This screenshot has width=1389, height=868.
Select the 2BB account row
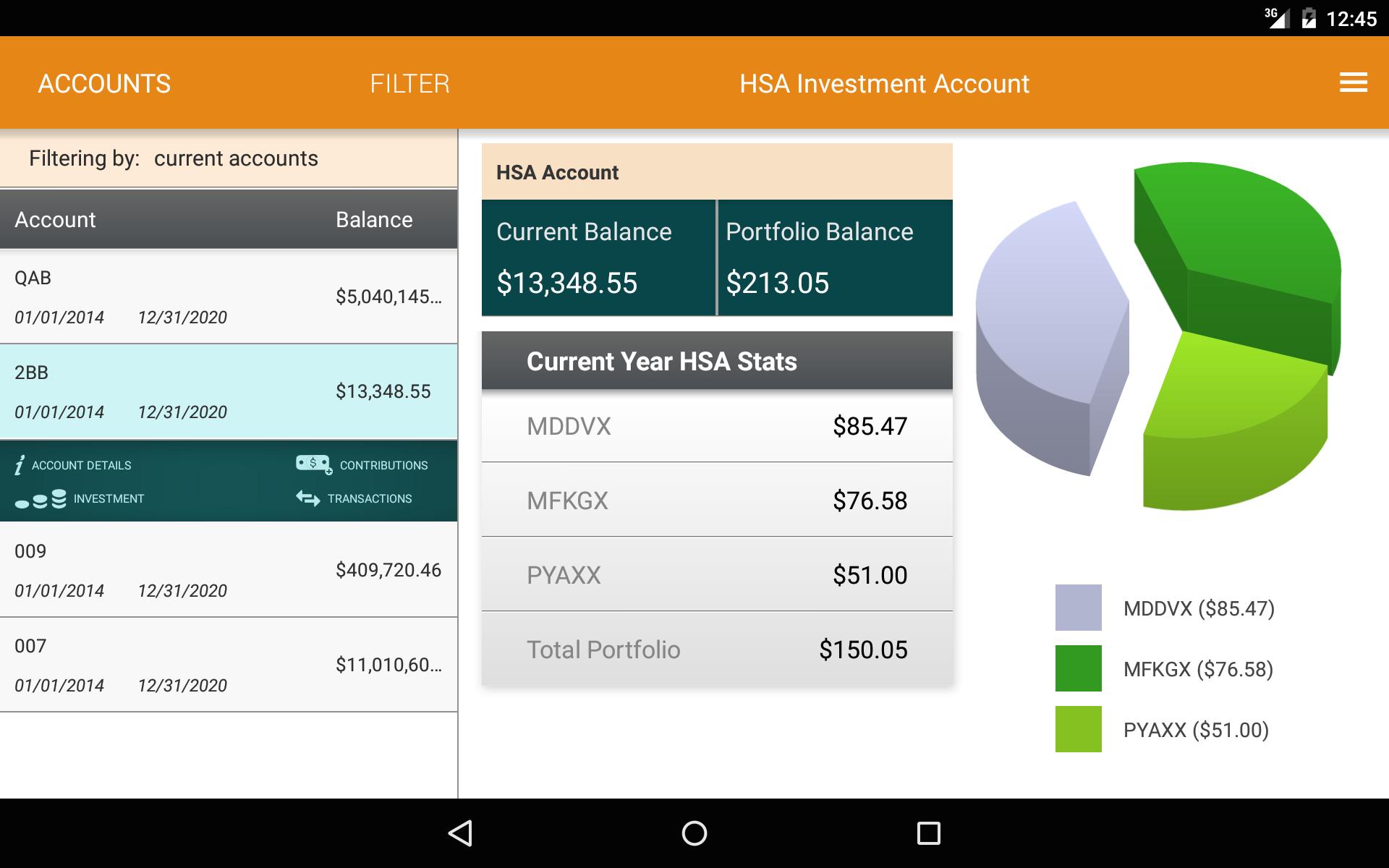(x=229, y=391)
